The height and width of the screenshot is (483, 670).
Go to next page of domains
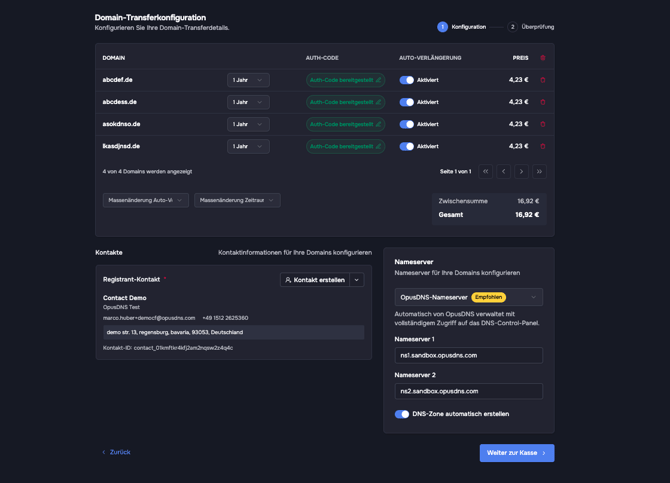tap(521, 171)
